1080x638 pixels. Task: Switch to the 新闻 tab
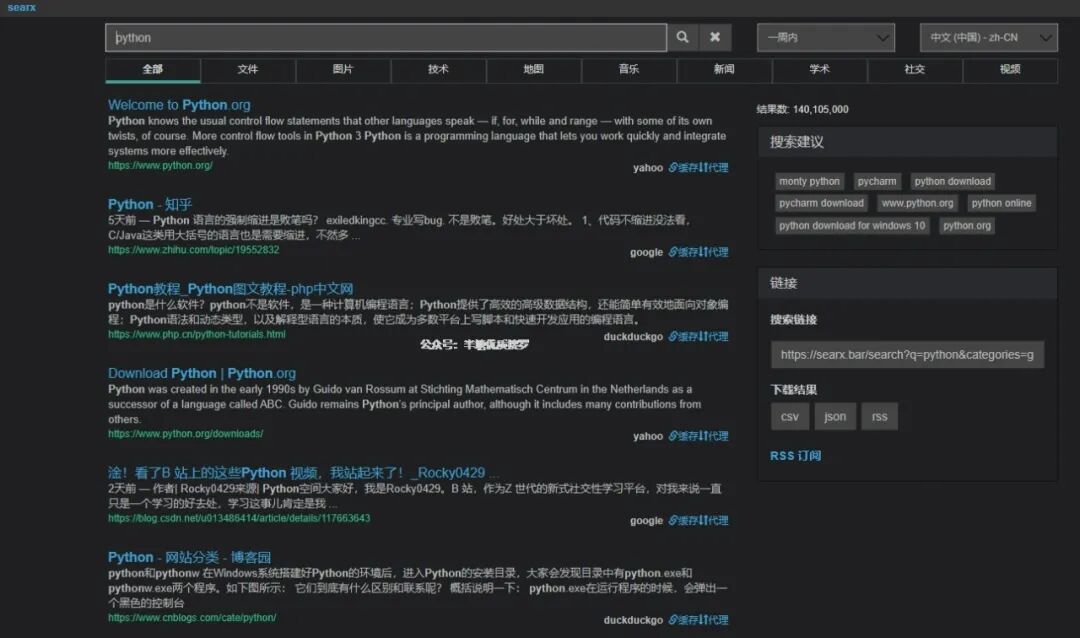[724, 70]
